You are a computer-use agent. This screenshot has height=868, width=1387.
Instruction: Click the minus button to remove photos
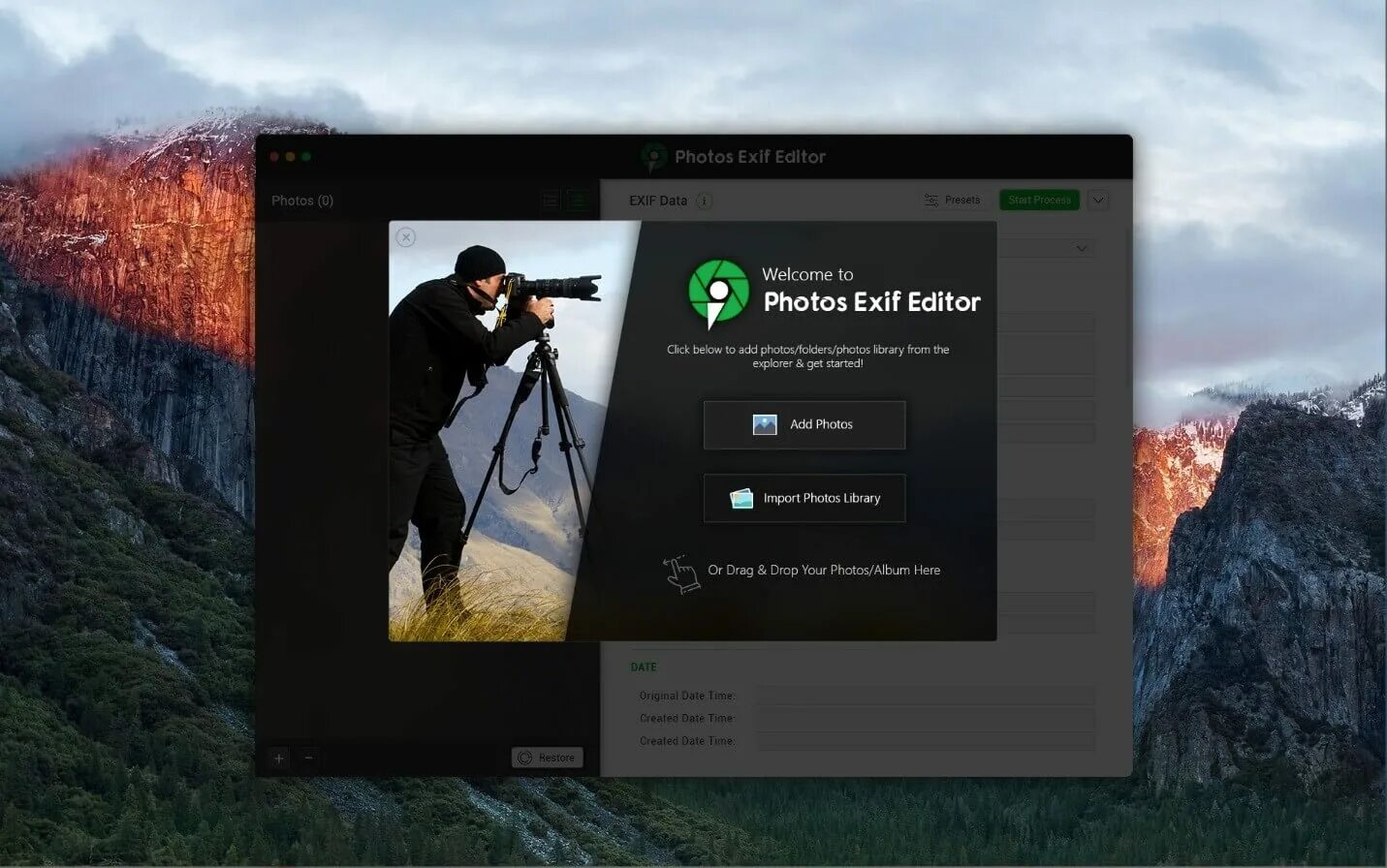pos(308,759)
